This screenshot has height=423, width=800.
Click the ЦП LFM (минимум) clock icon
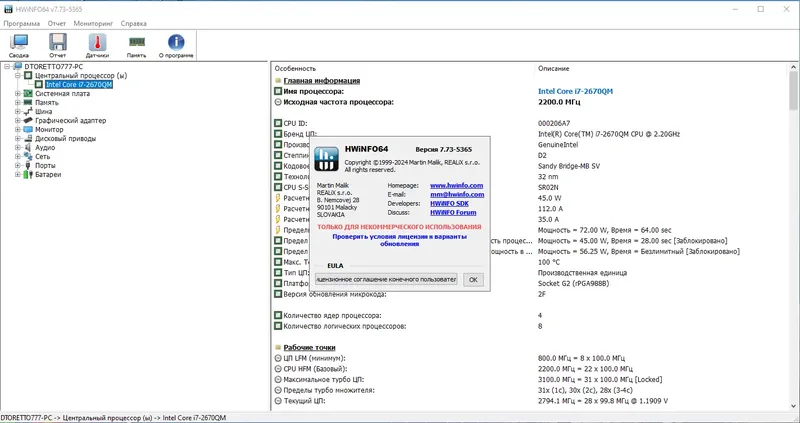pos(278,358)
